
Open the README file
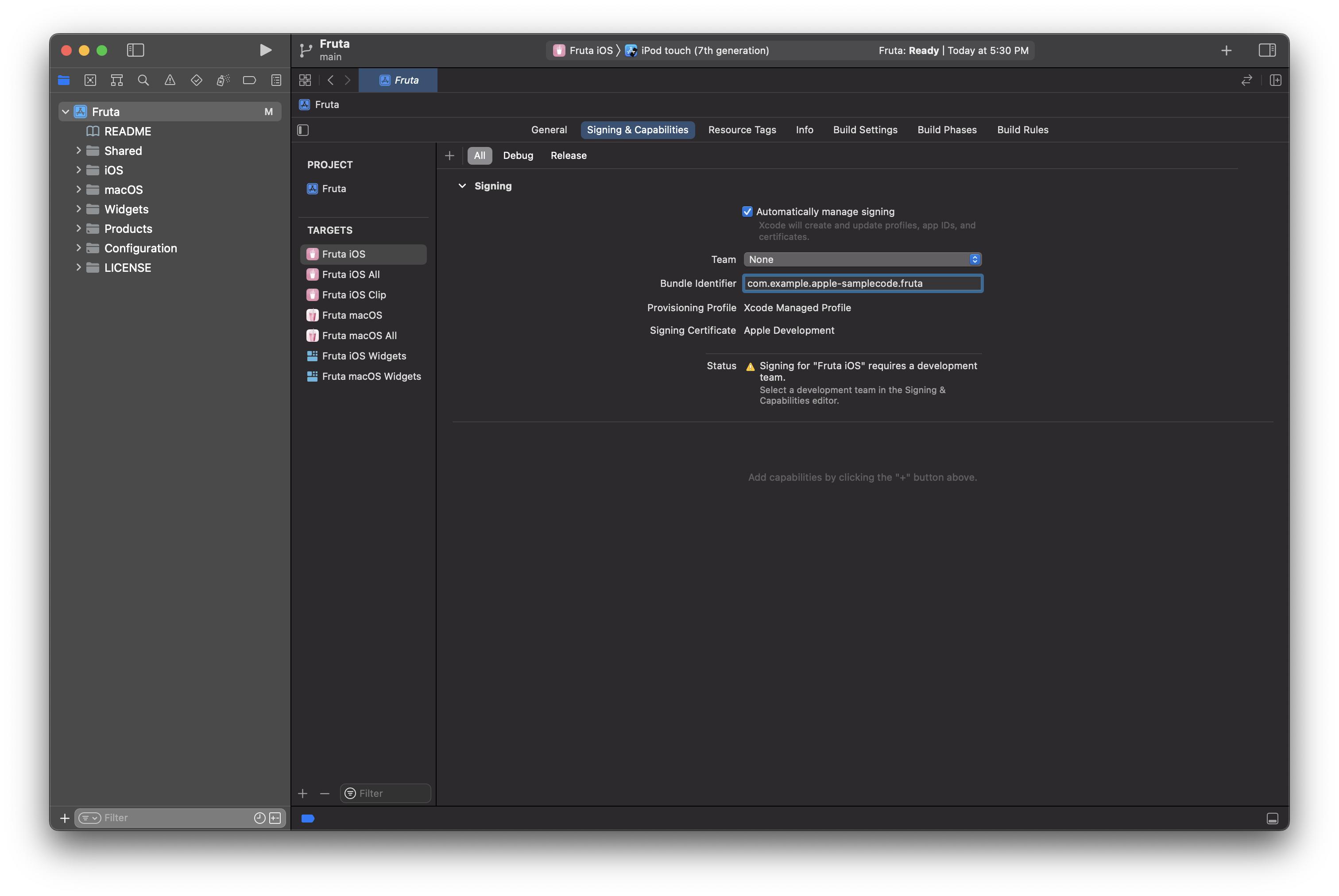128,131
